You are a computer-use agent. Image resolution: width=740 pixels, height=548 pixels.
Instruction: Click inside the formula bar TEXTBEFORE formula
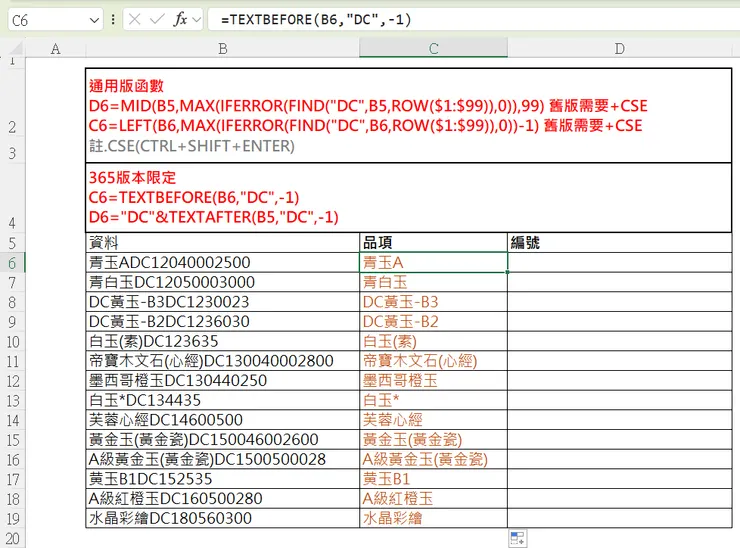[x=316, y=19]
